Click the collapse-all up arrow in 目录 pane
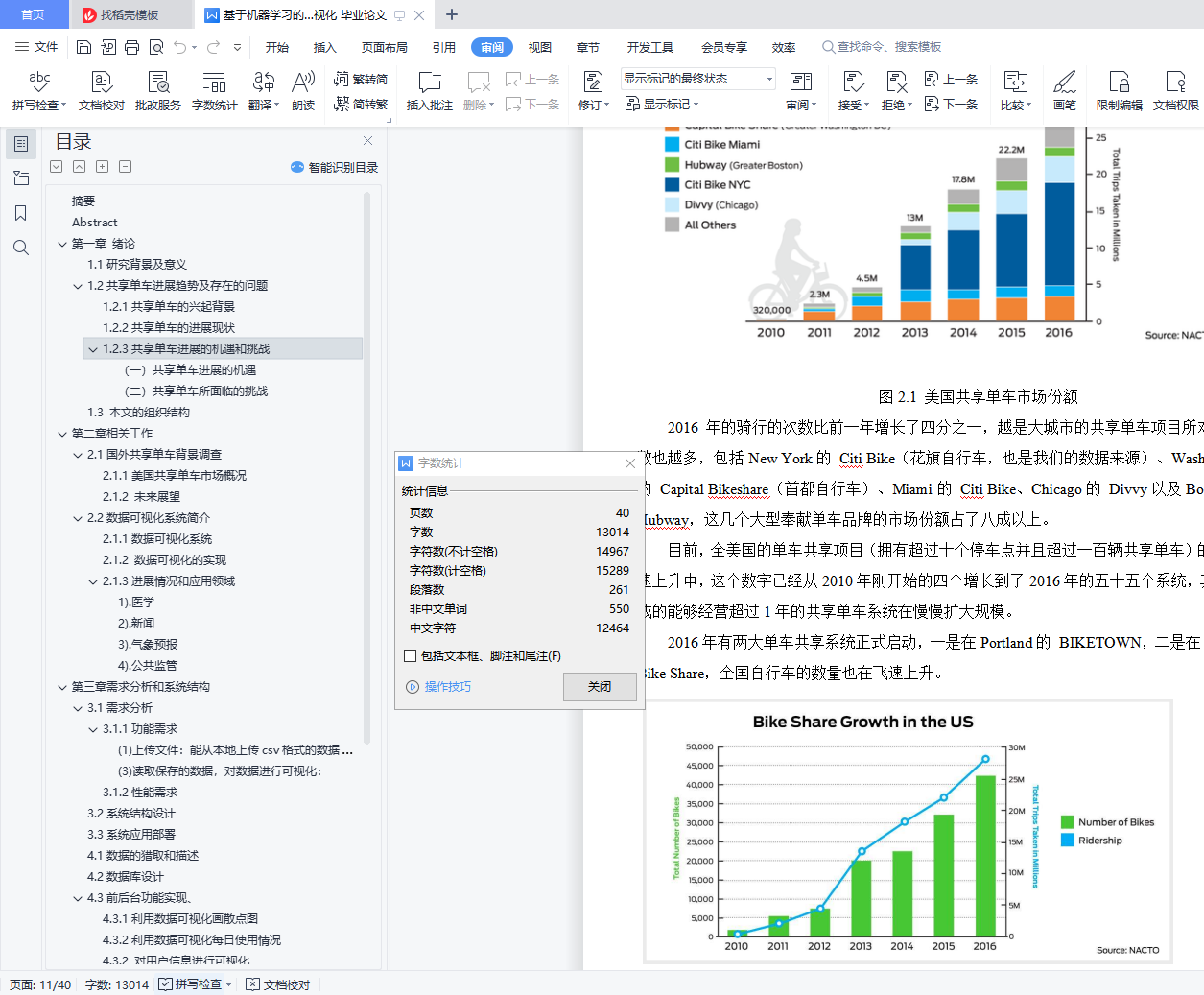Image resolution: width=1204 pixels, height=995 pixels. tap(80, 167)
